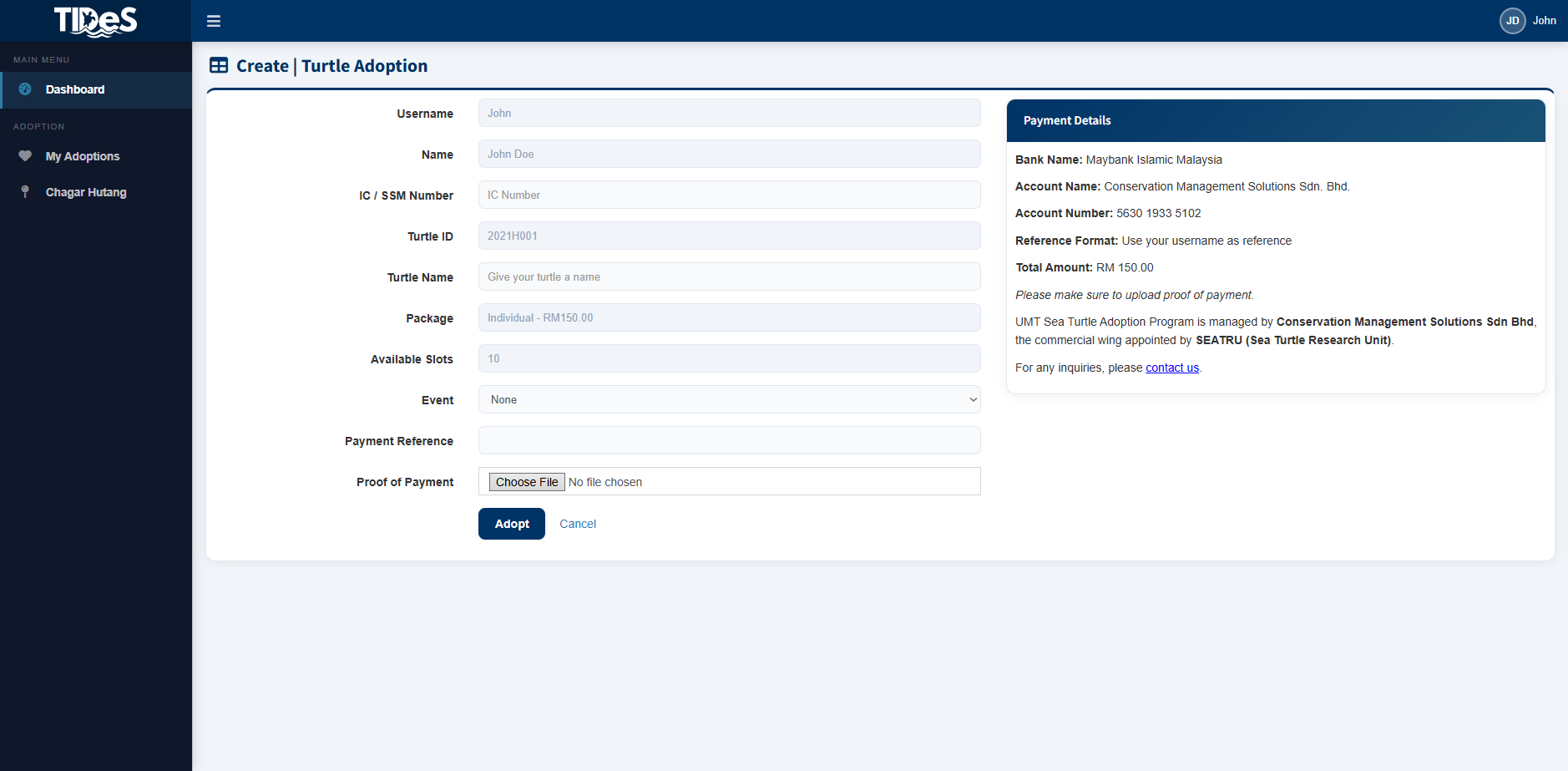Focus the Payment Reference field

729,440
